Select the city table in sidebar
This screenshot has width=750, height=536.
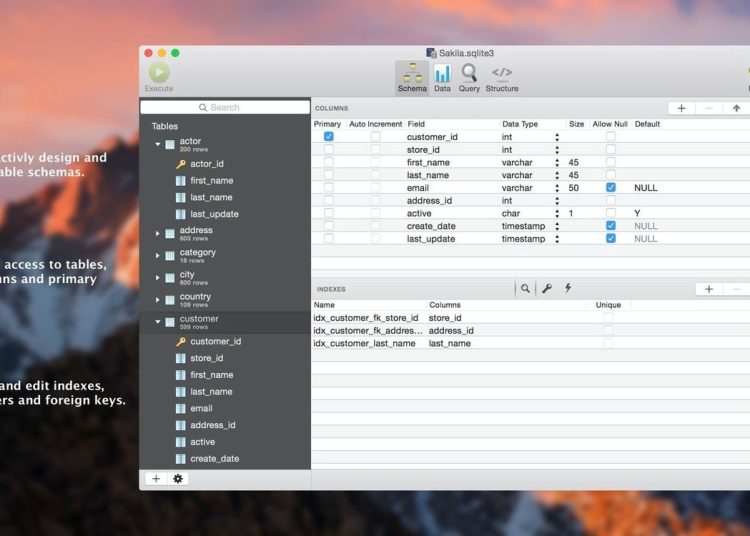[x=187, y=274]
